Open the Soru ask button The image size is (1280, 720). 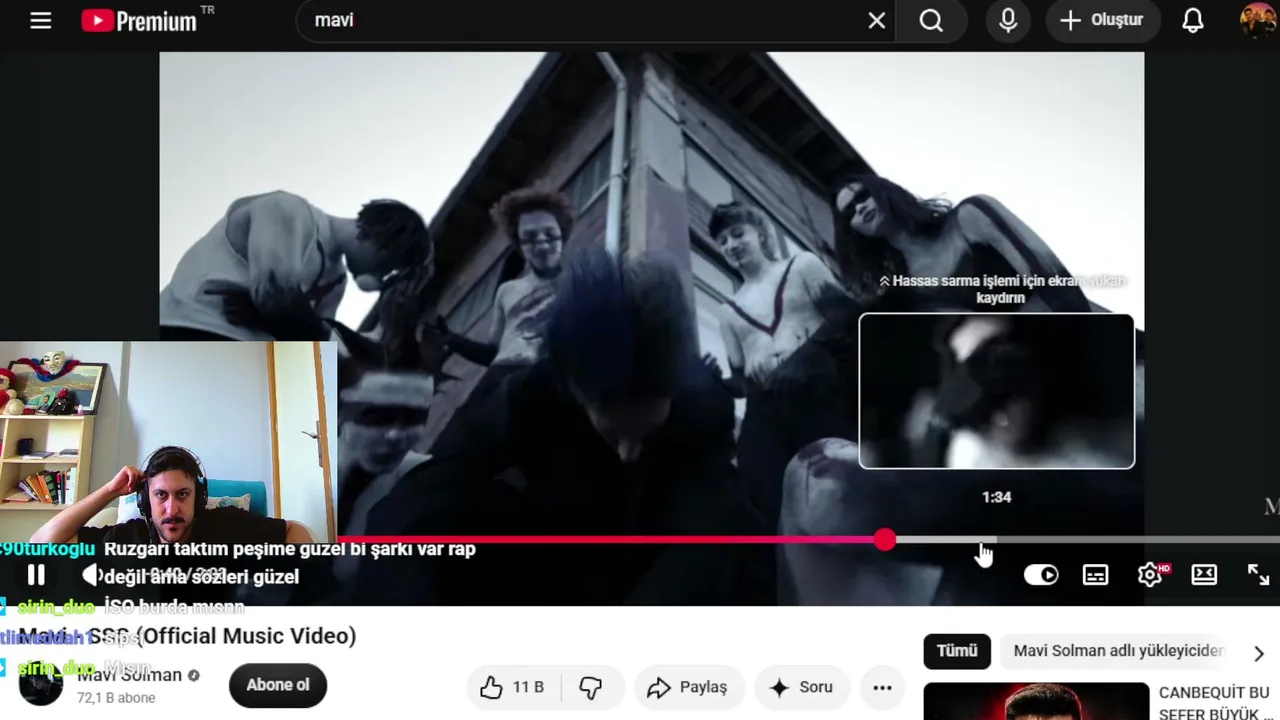[x=801, y=687]
